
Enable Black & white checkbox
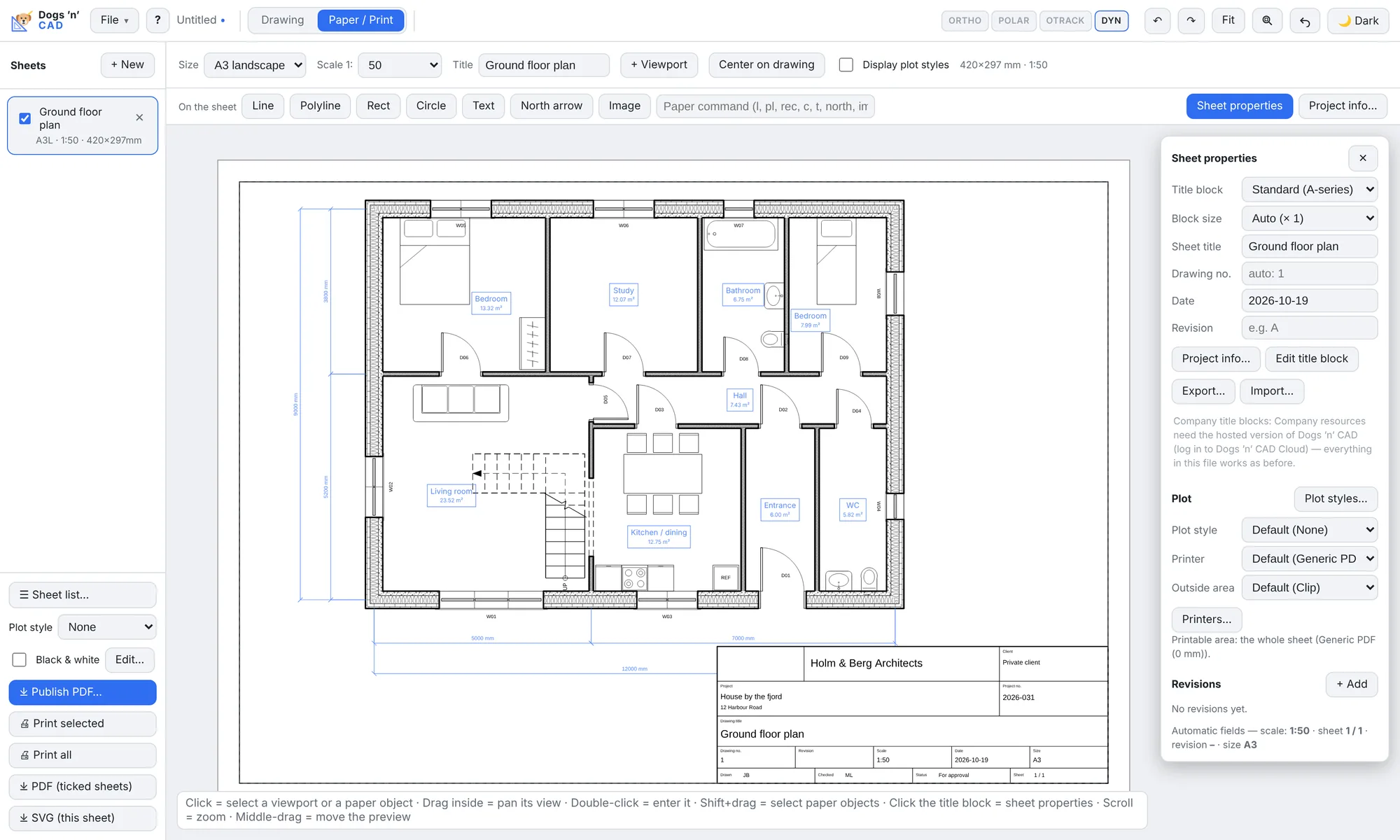tap(20, 659)
